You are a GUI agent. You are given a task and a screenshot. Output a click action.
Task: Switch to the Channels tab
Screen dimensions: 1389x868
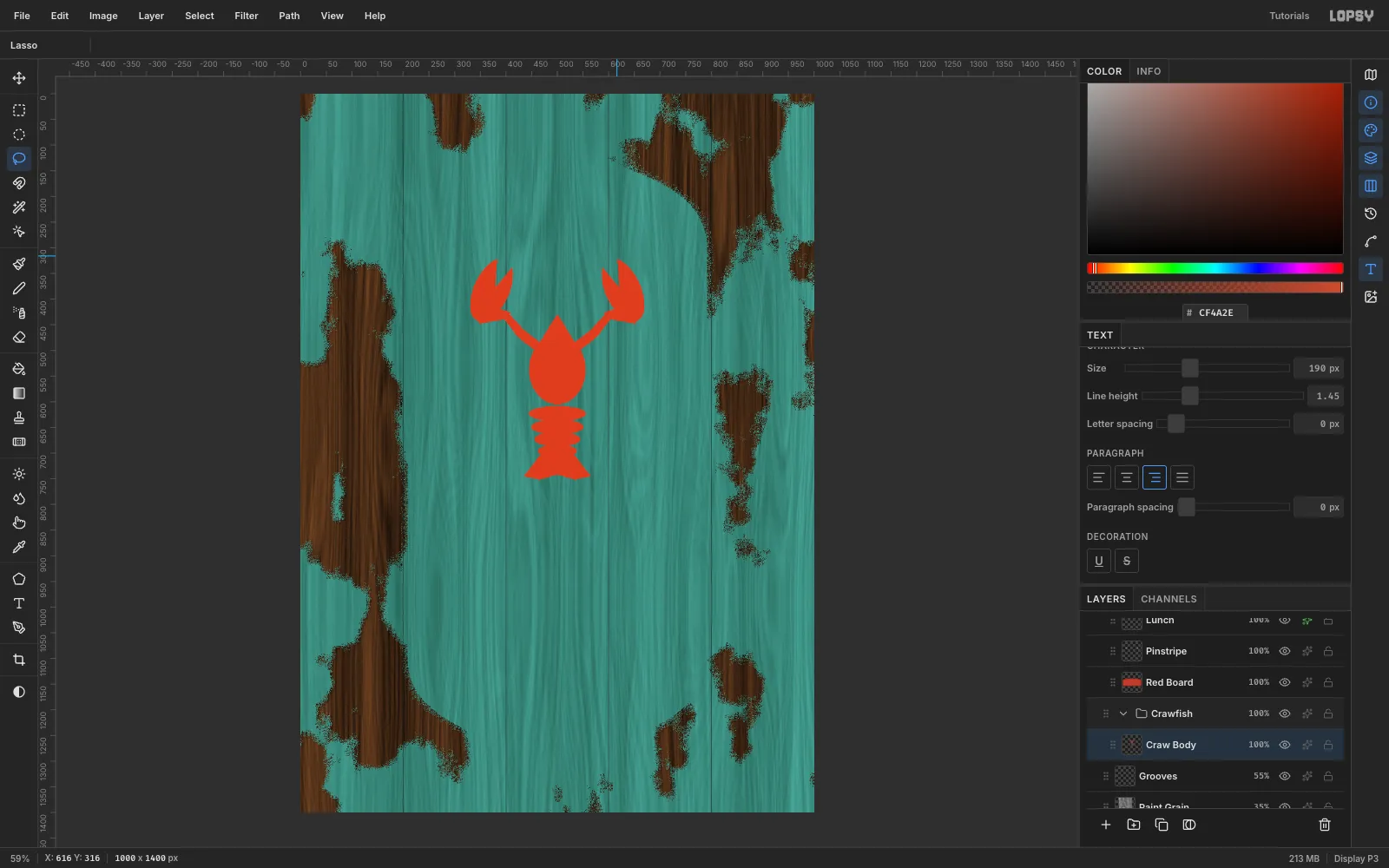(x=1168, y=599)
